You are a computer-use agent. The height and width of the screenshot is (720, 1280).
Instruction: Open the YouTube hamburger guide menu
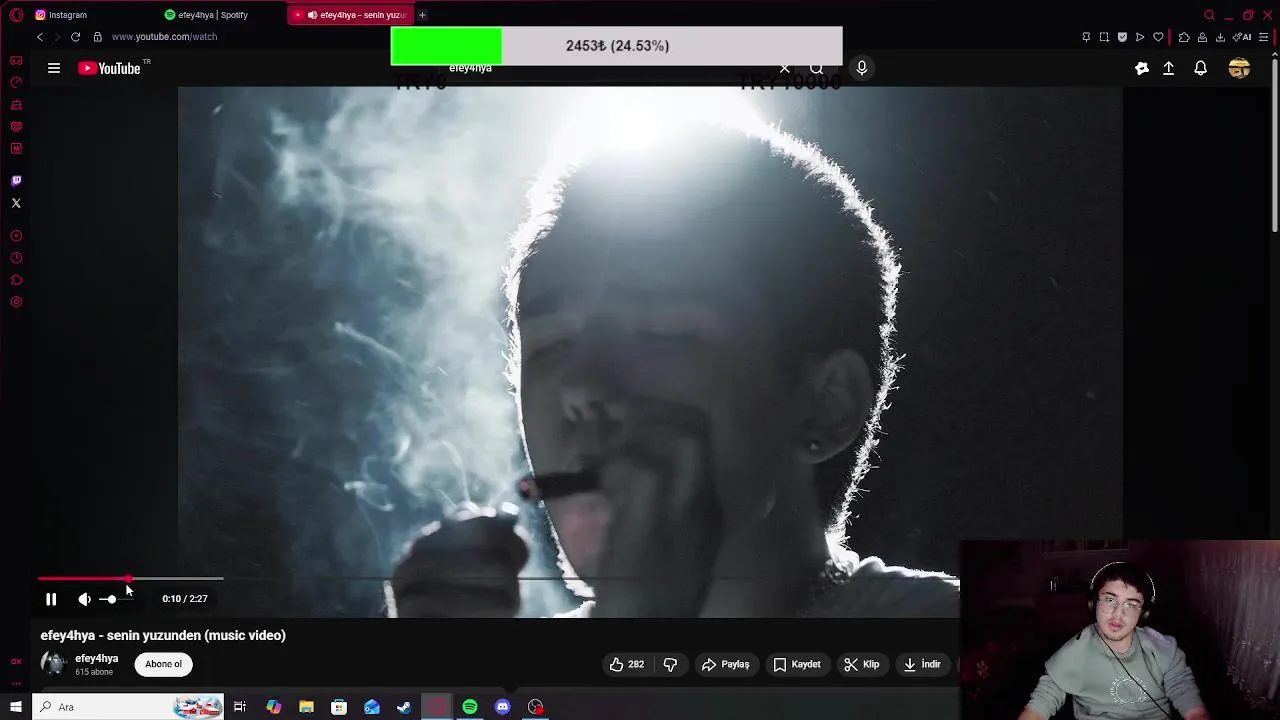coord(54,68)
